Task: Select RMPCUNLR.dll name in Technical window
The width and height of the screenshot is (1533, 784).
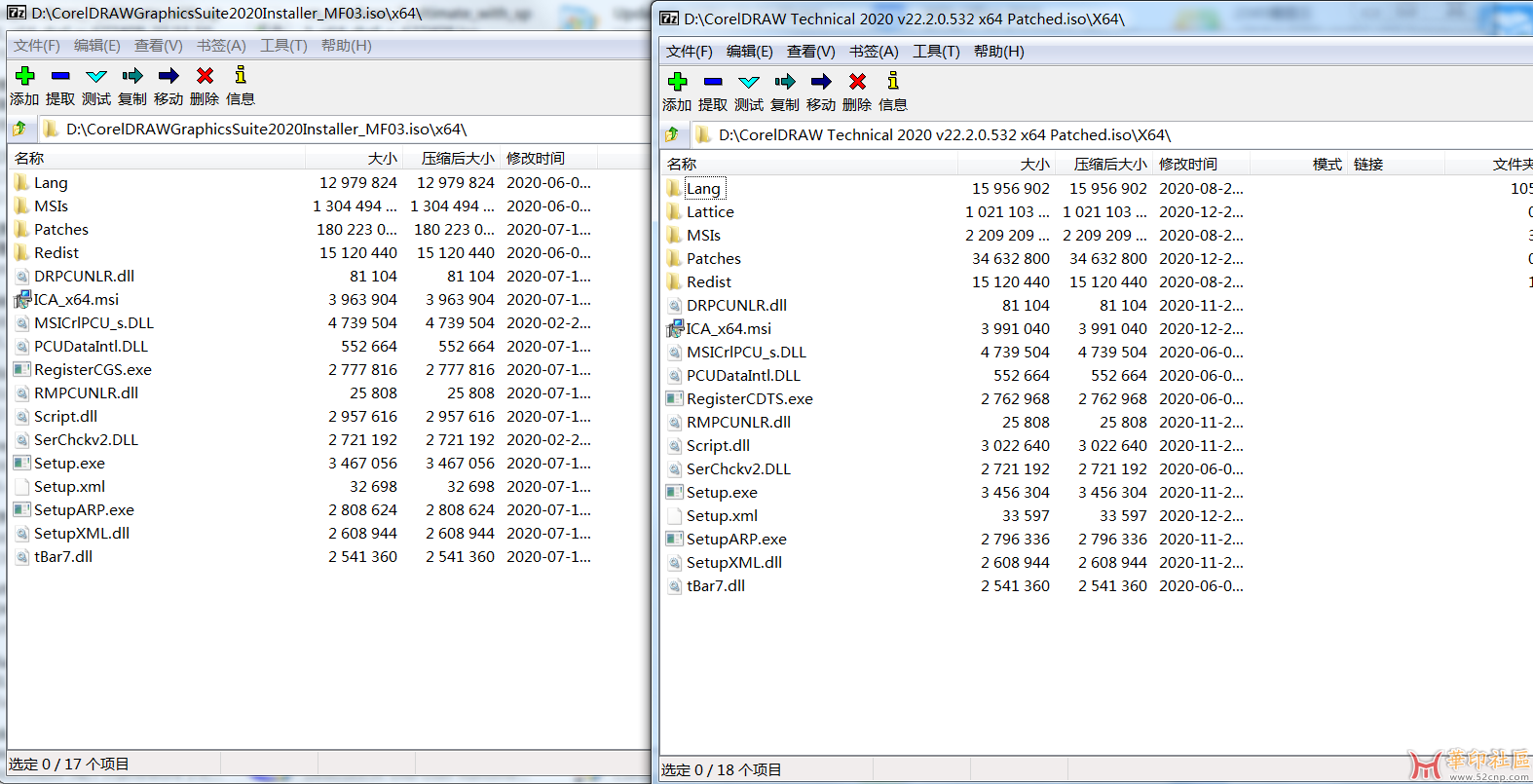Action: (x=738, y=422)
